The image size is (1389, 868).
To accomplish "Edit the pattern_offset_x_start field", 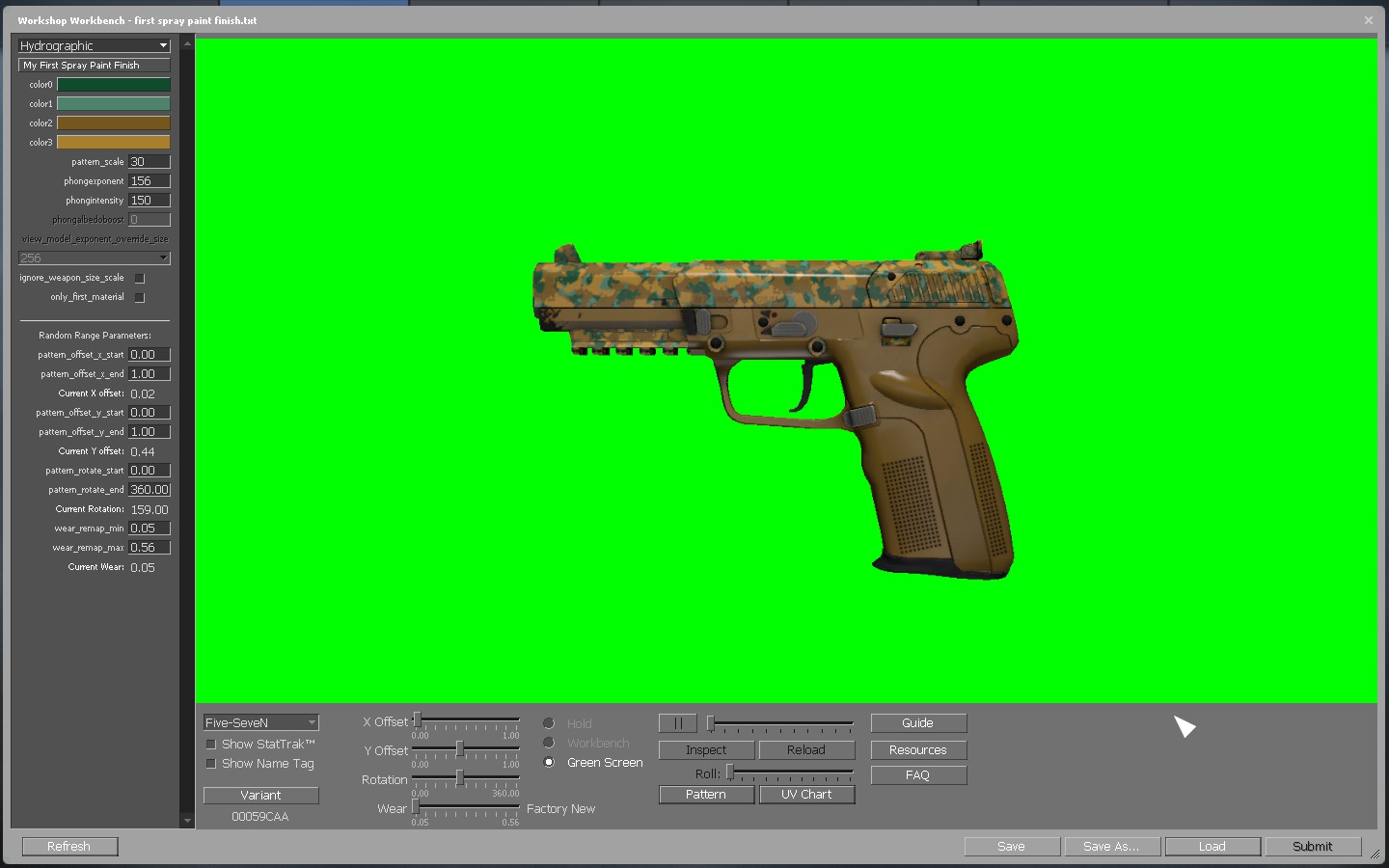I will coord(150,354).
